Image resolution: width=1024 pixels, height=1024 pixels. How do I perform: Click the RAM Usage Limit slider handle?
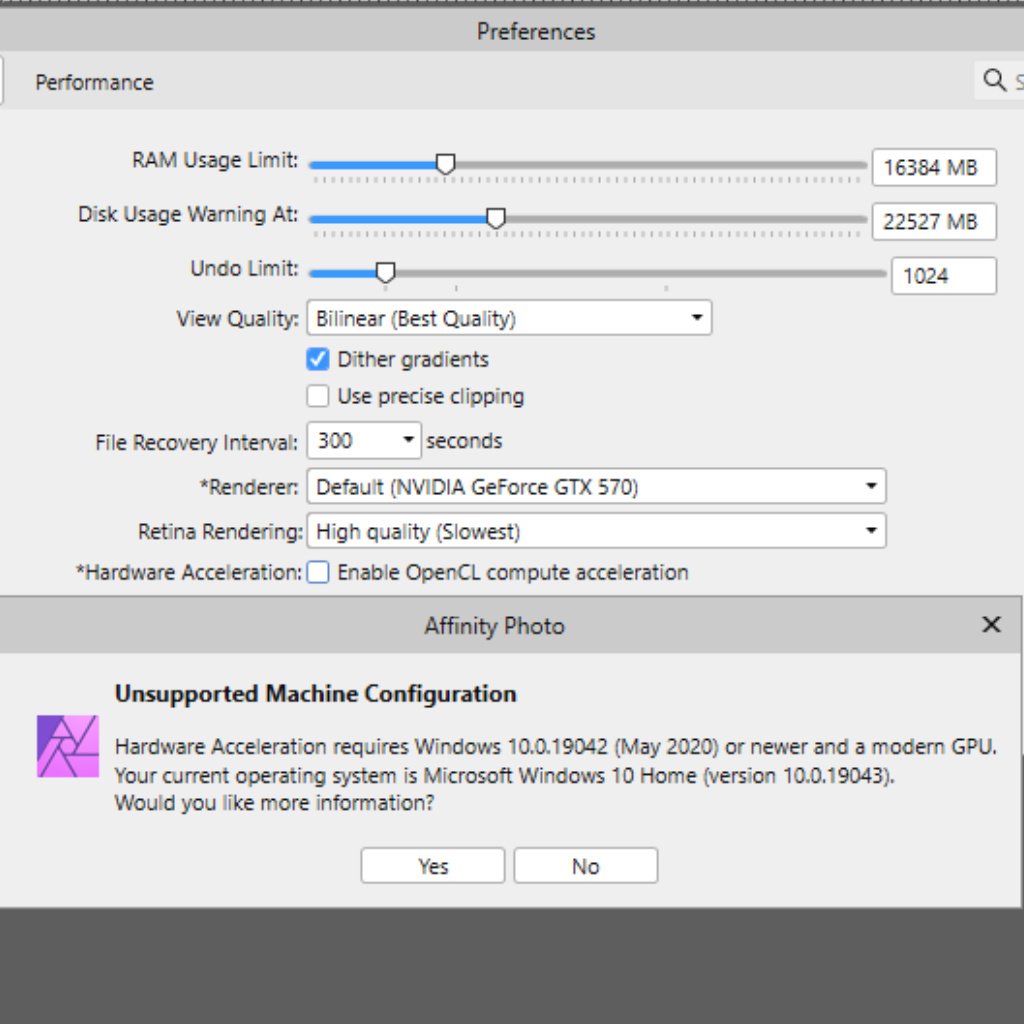pyautogui.click(x=445, y=164)
